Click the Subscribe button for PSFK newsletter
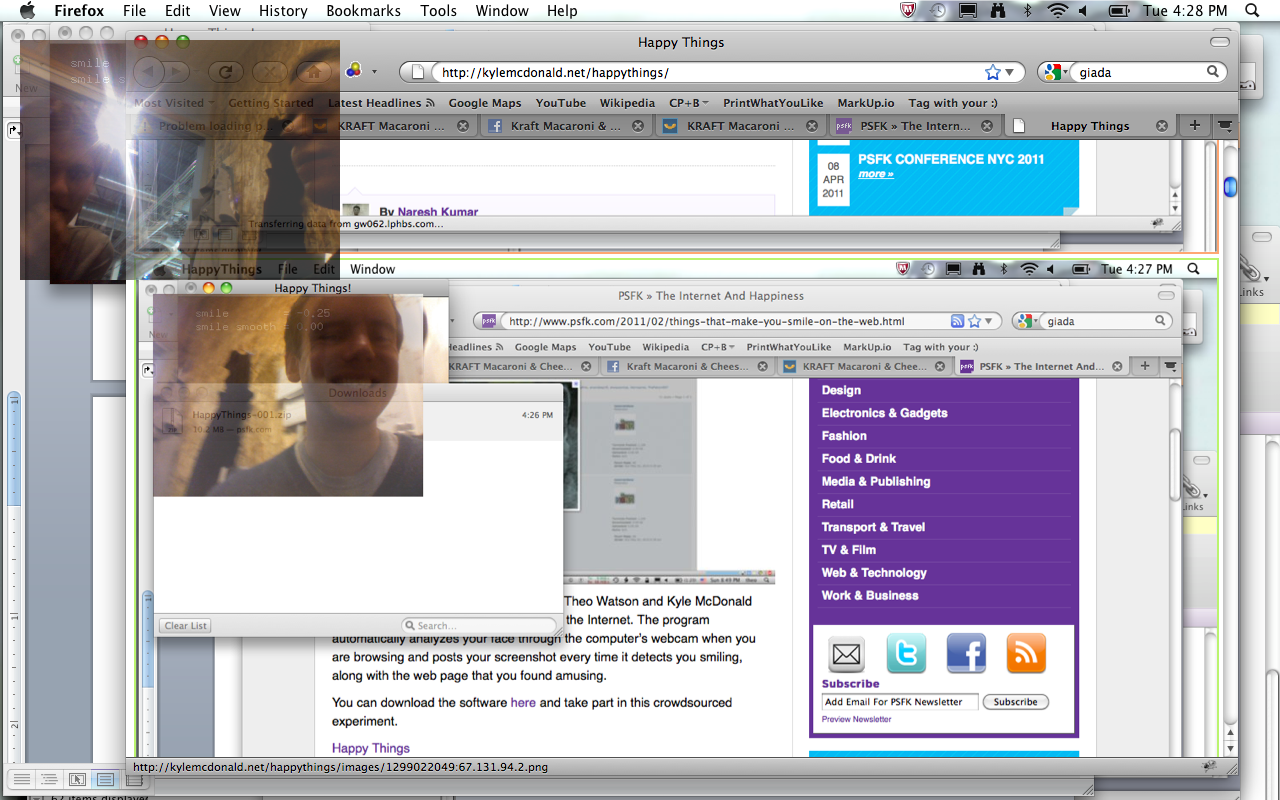Image resolution: width=1280 pixels, height=800 pixels. pyautogui.click(x=1015, y=702)
